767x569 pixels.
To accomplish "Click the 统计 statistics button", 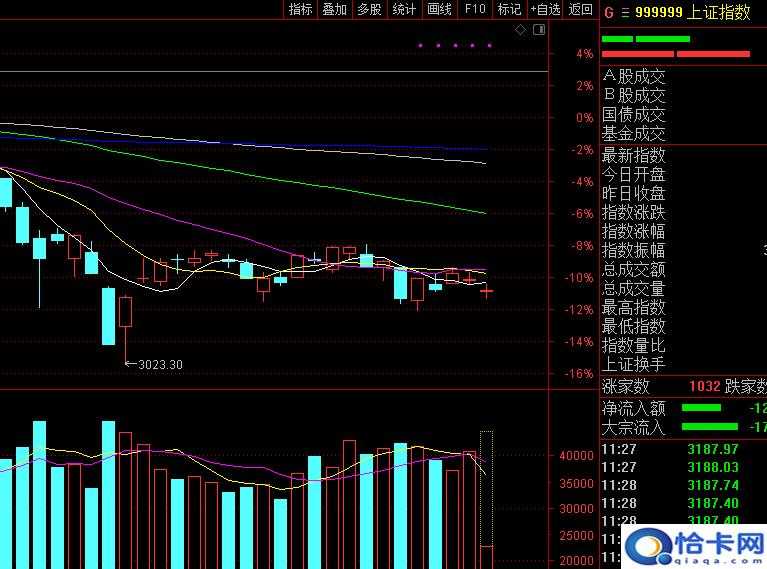I will (404, 9).
